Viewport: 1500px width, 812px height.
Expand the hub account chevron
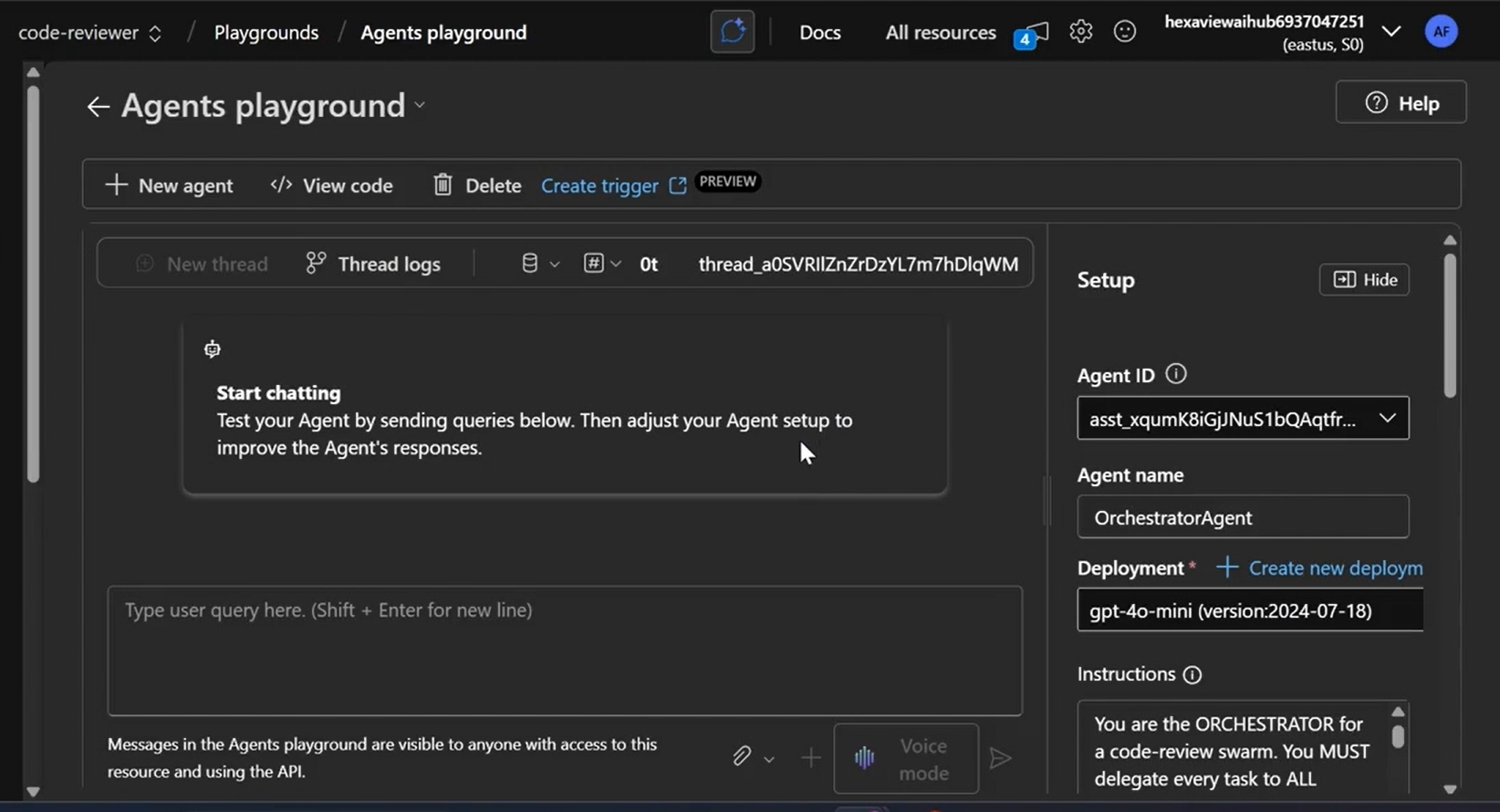(x=1391, y=32)
